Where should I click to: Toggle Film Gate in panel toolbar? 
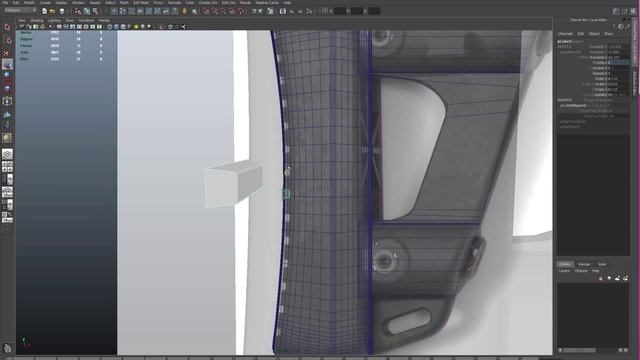66,27
